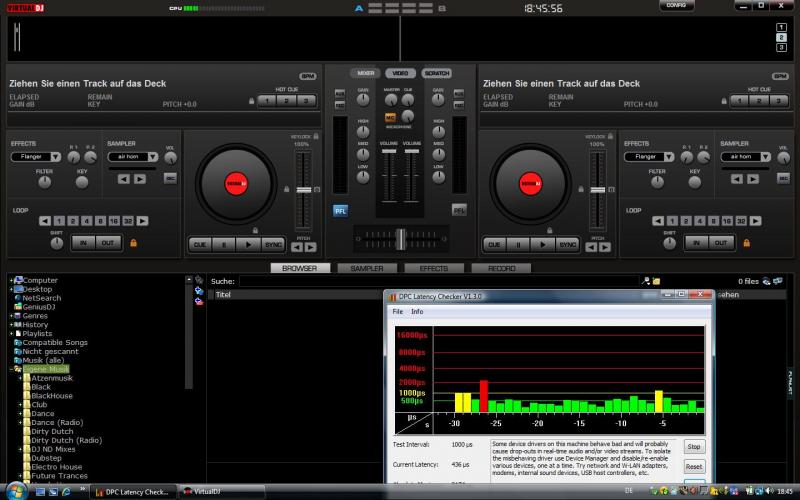Nudge right deck pitch up arrow
This screenshot has width=800, height=500.
605,247
